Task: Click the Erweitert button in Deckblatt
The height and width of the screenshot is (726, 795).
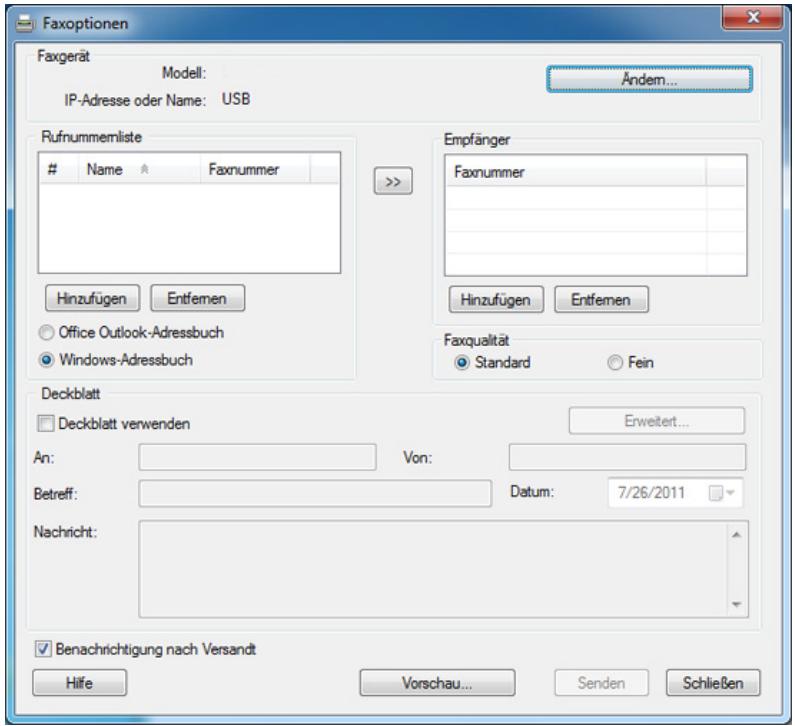Action: 657,421
